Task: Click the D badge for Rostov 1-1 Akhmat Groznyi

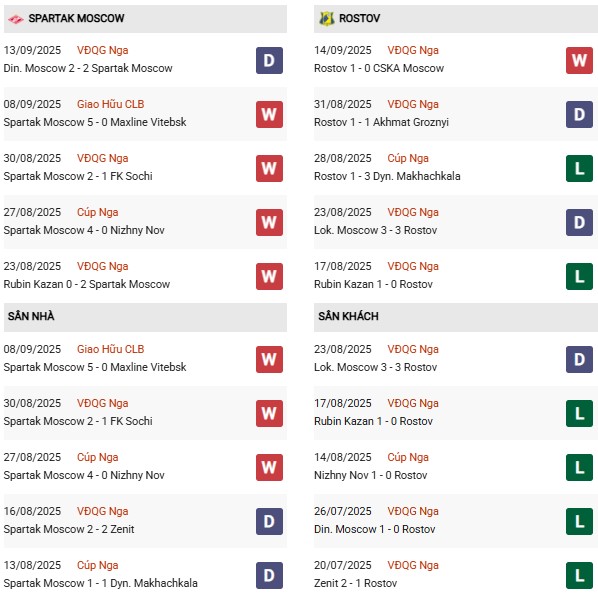Action: point(579,114)
